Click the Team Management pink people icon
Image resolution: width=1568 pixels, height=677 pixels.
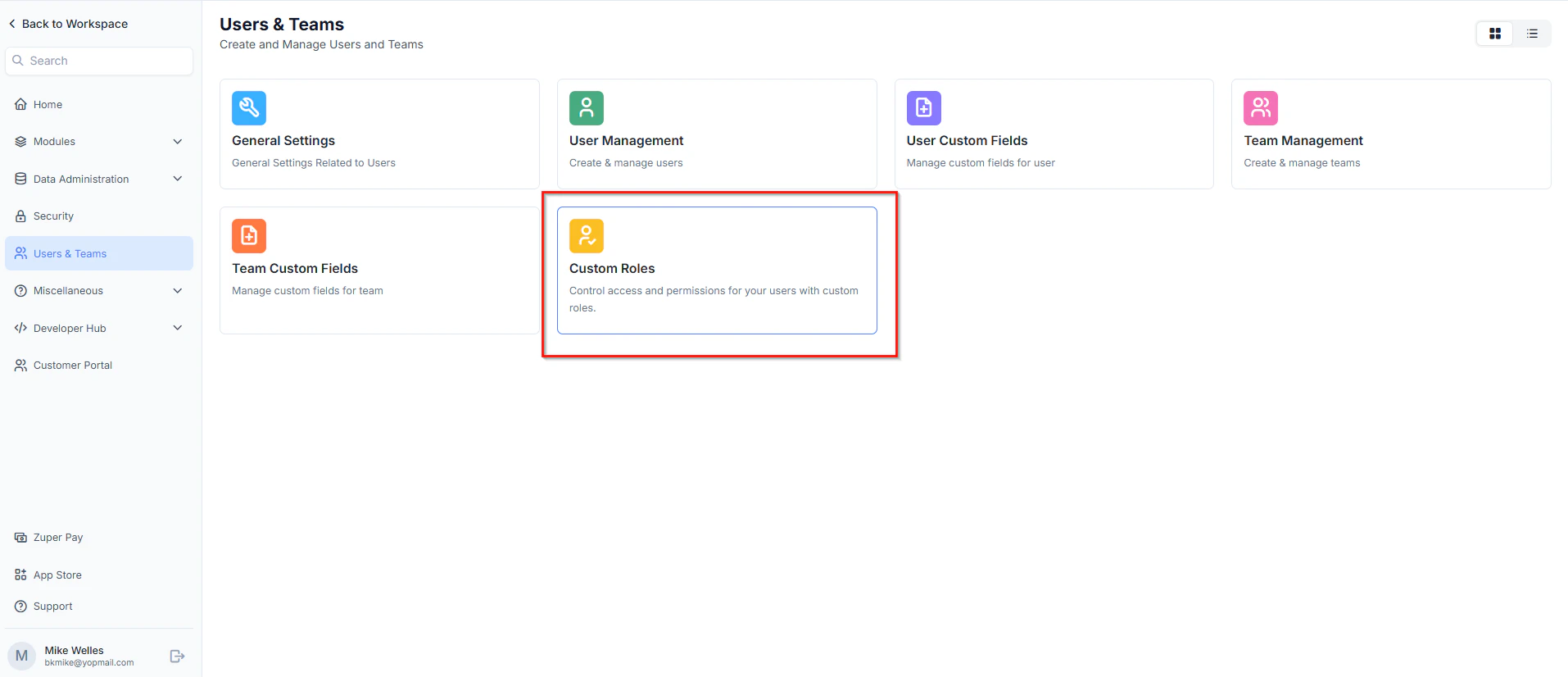pyautogui.click(x=1261, y=108)
